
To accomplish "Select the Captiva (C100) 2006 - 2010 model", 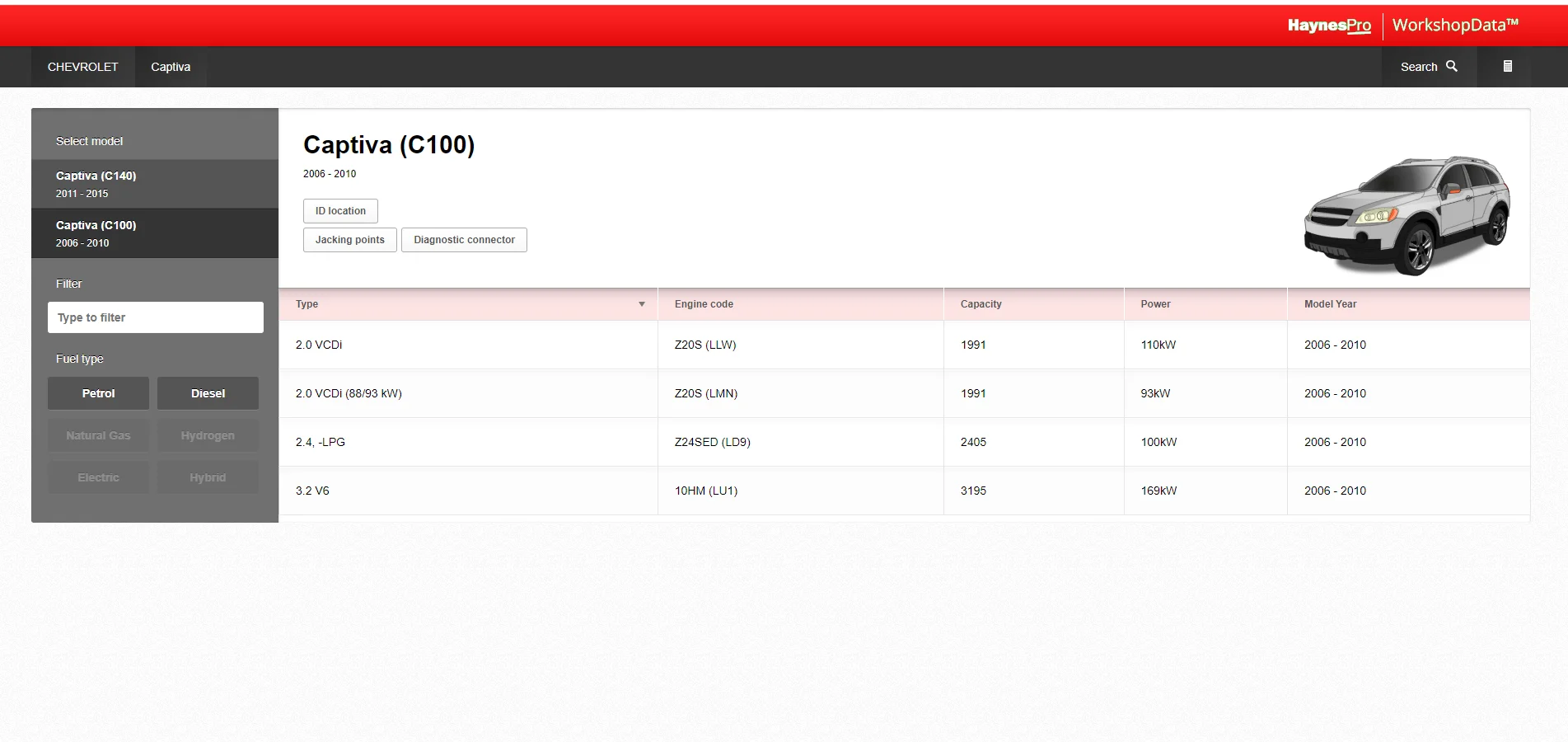I will click(x=155, y=233).
